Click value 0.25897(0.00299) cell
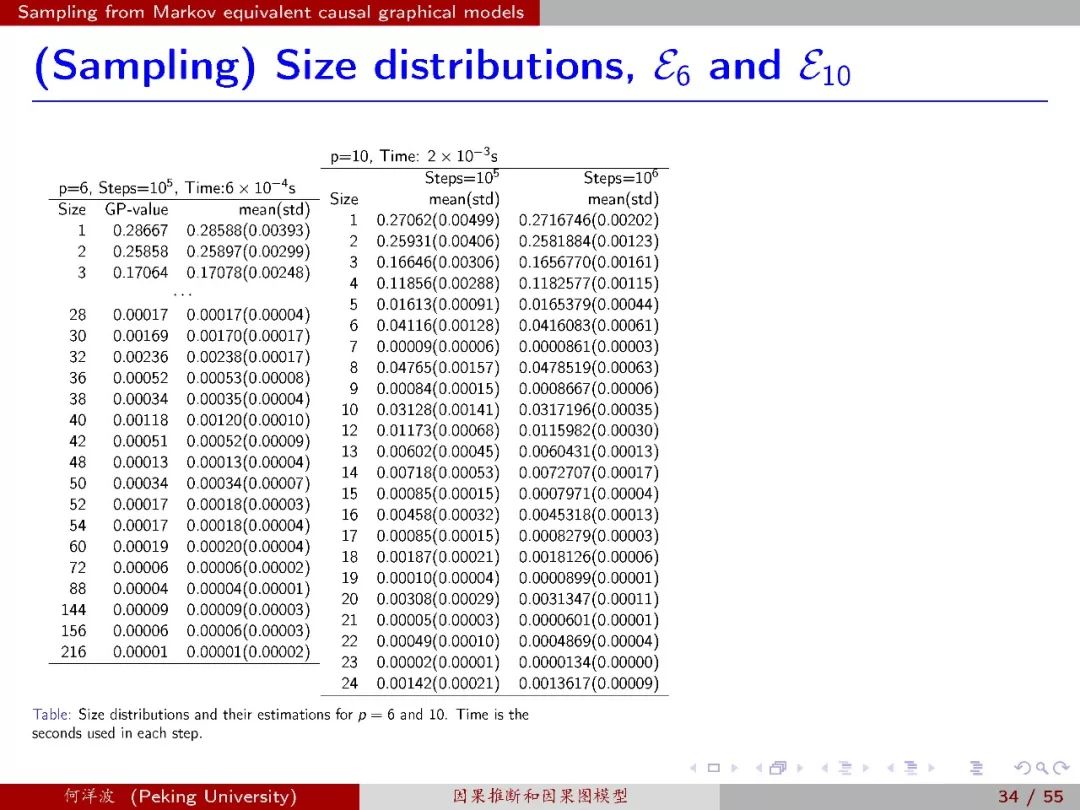1080x810 pixels. tap(248, 252)
